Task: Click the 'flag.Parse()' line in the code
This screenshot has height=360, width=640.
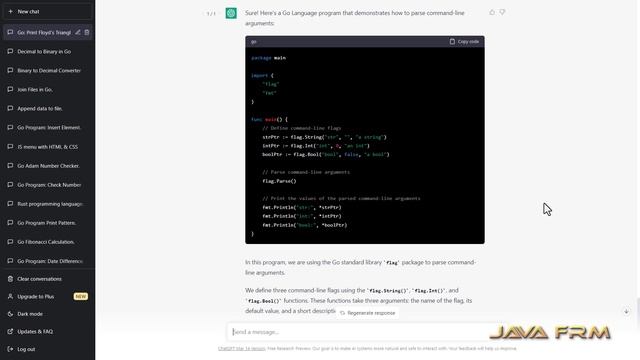Action: 279,181
